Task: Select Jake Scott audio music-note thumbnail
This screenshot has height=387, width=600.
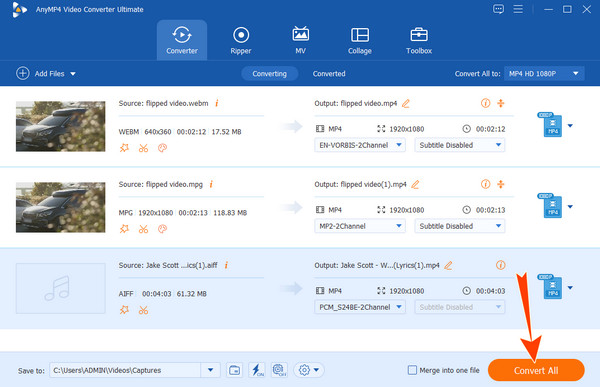Action: [x=60, y=288]
